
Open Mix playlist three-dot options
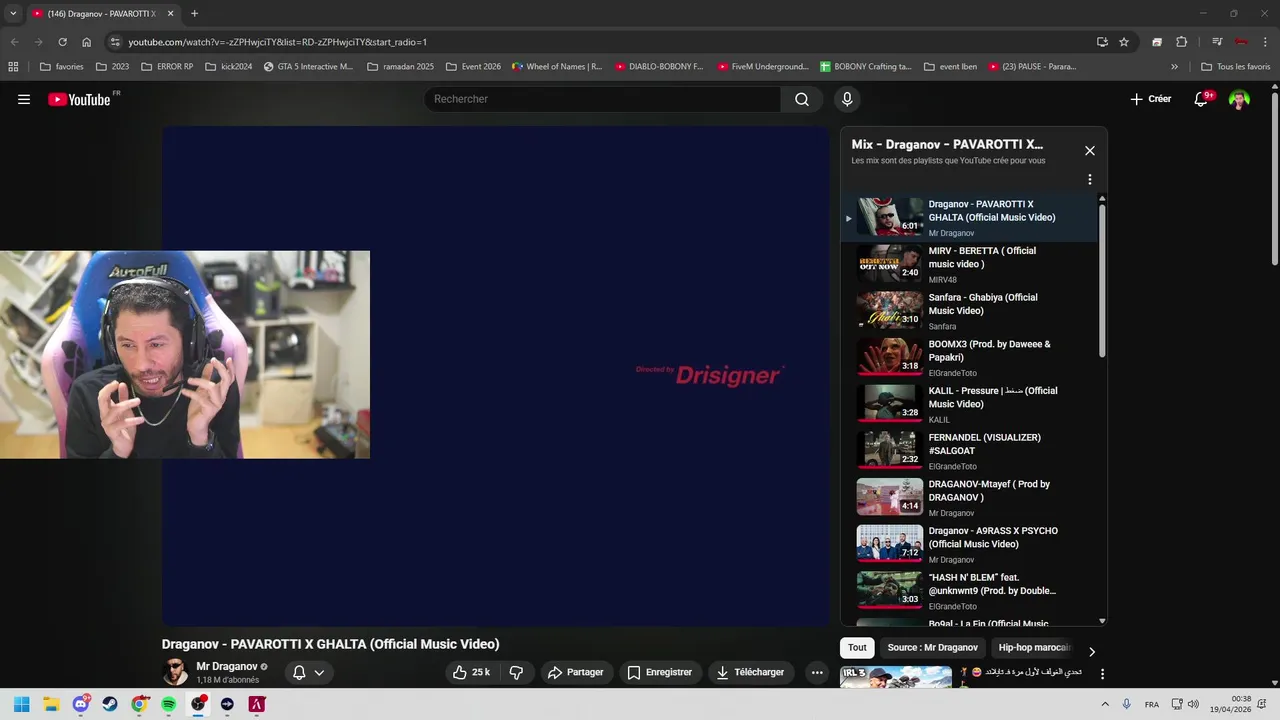1090,180
